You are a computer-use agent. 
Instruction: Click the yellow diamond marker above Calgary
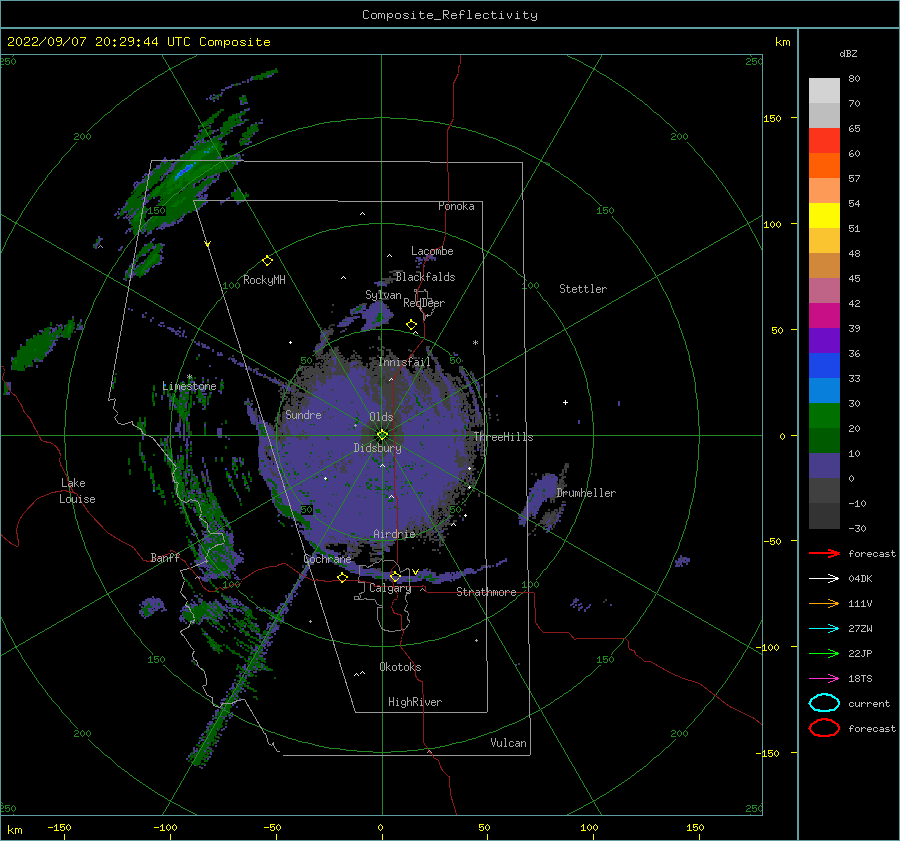tap(395, 576)
